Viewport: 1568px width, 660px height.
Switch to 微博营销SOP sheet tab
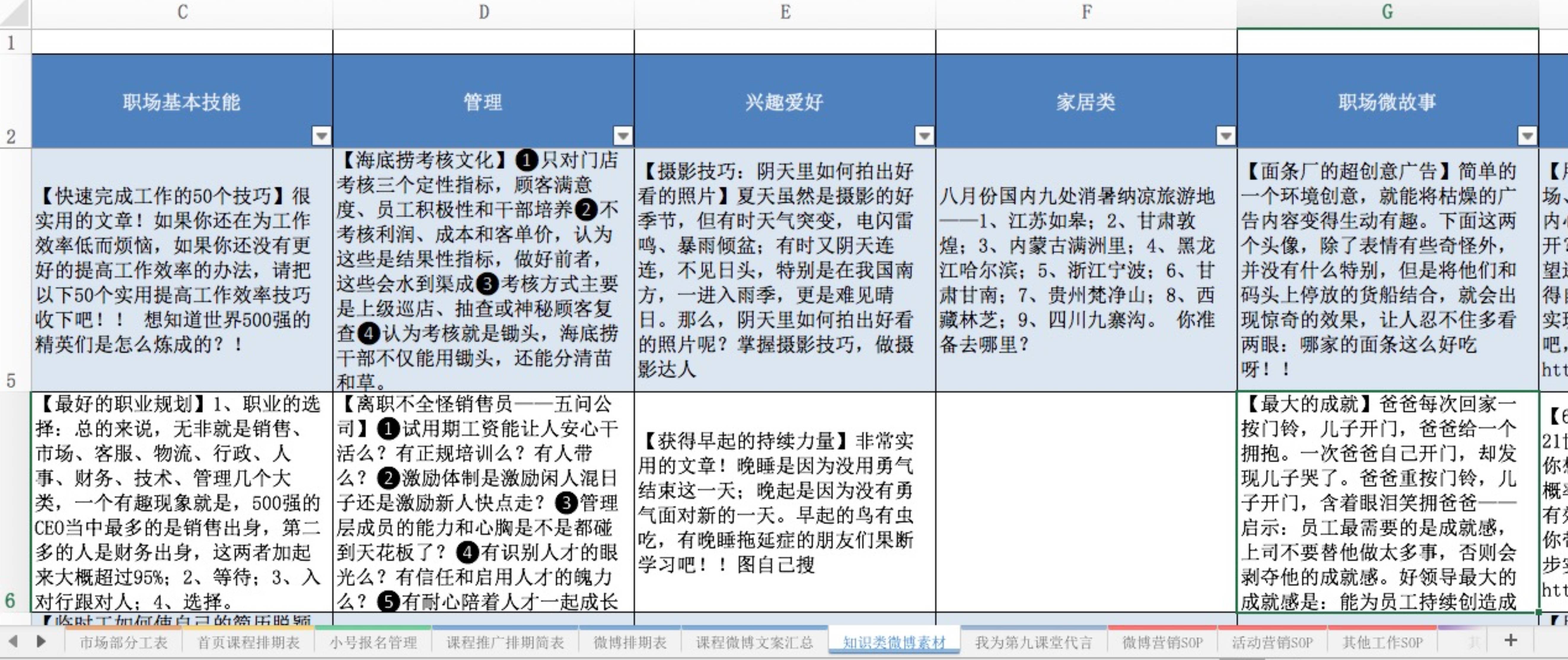tap(1162, 642)
